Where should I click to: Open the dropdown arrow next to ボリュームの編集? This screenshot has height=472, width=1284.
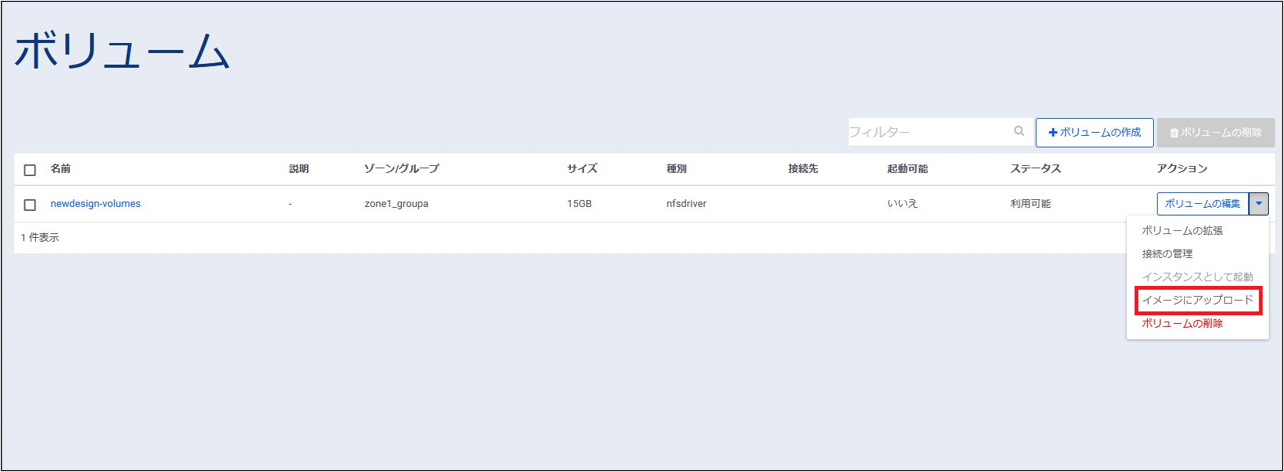[1259, 203]
